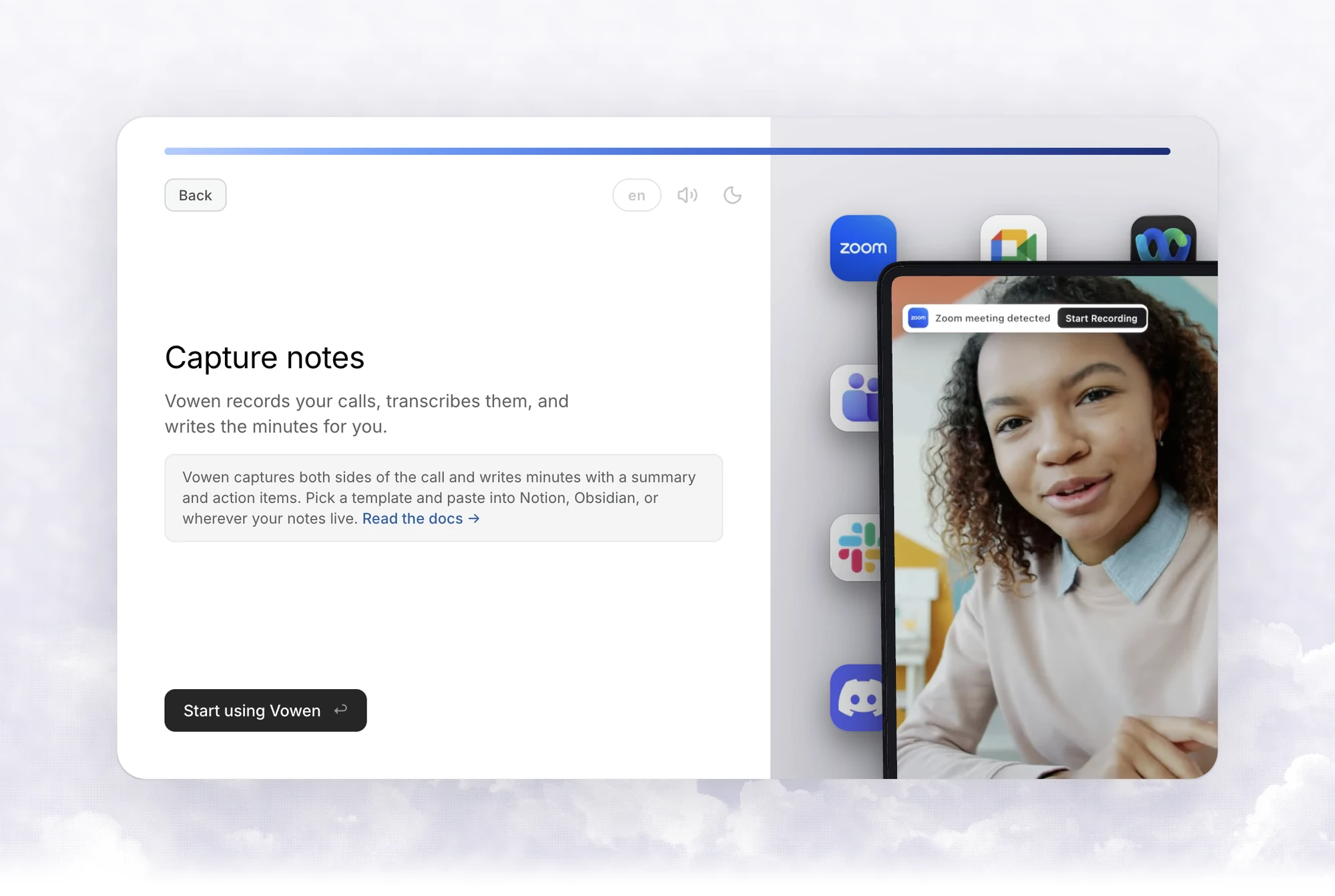Image resolution: width=1335 pixels, height=896 pixels.
Task: Click the 'Vowen records your calls' subtitle
Action: click(x=366, y=414)
